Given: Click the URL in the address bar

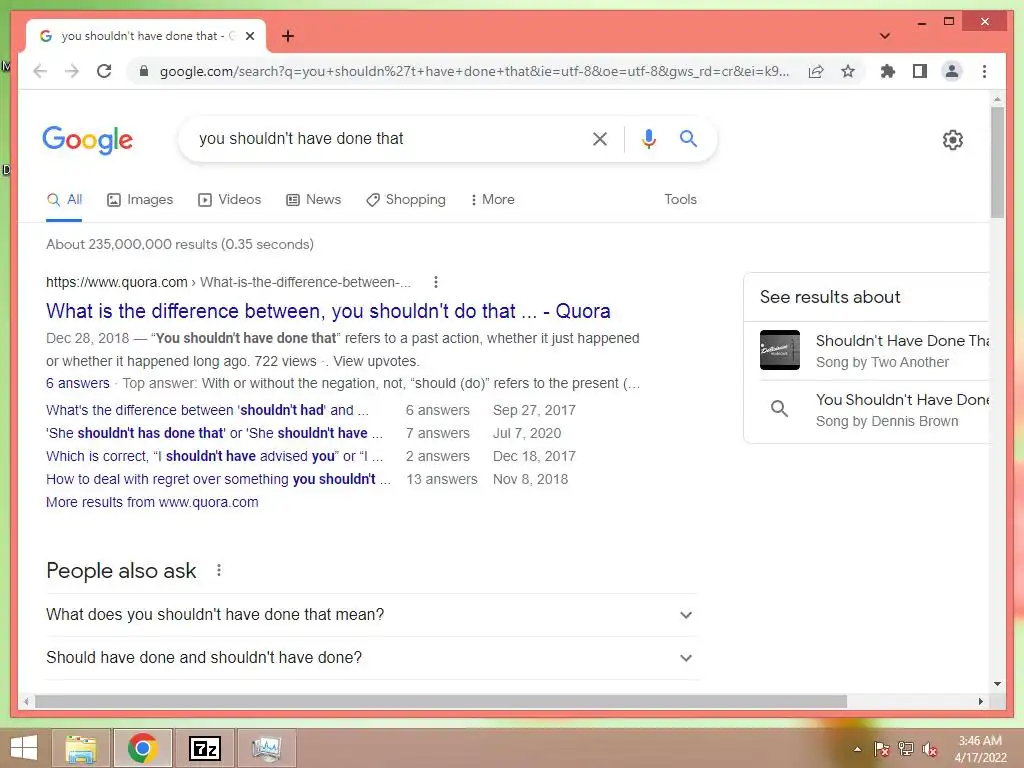Looking at the screenshot, I should click(474, 71).
